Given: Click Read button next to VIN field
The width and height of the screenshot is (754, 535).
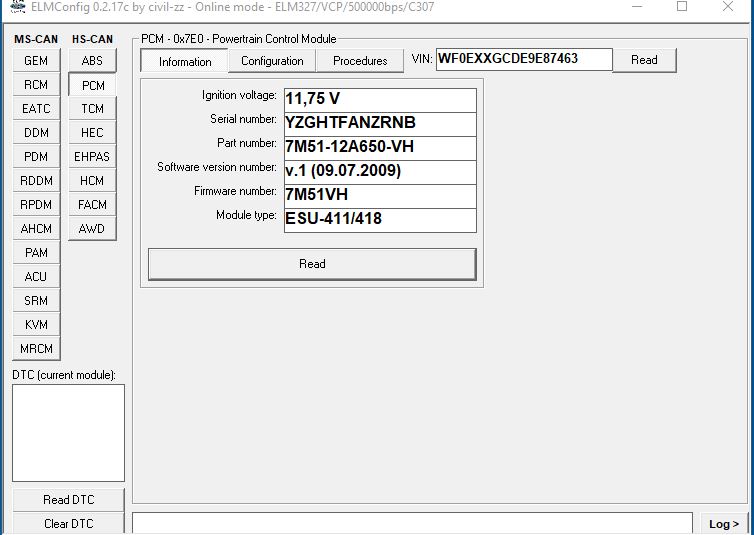Looking at the screenshot, I should coord(644,60).
